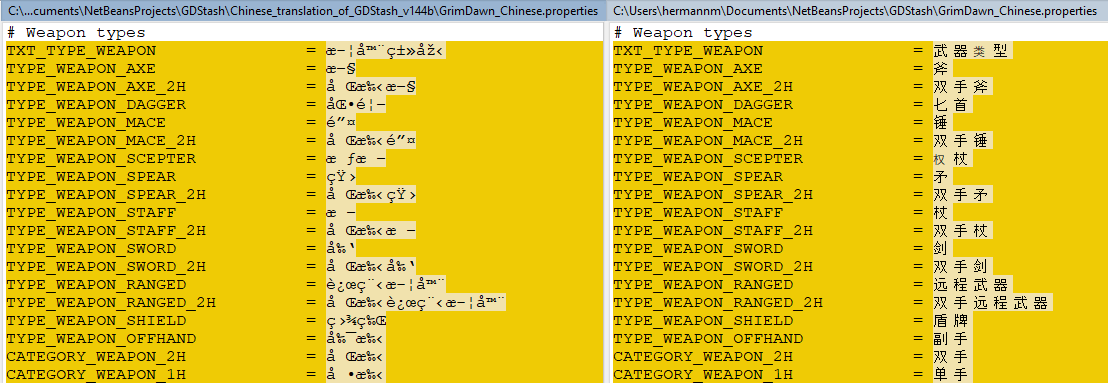Image resolution: width=1108 pixels, height=383 pixels.
Task: Click the right CATEGORY_WEAPON_1H key
Action: pos(702,375)
